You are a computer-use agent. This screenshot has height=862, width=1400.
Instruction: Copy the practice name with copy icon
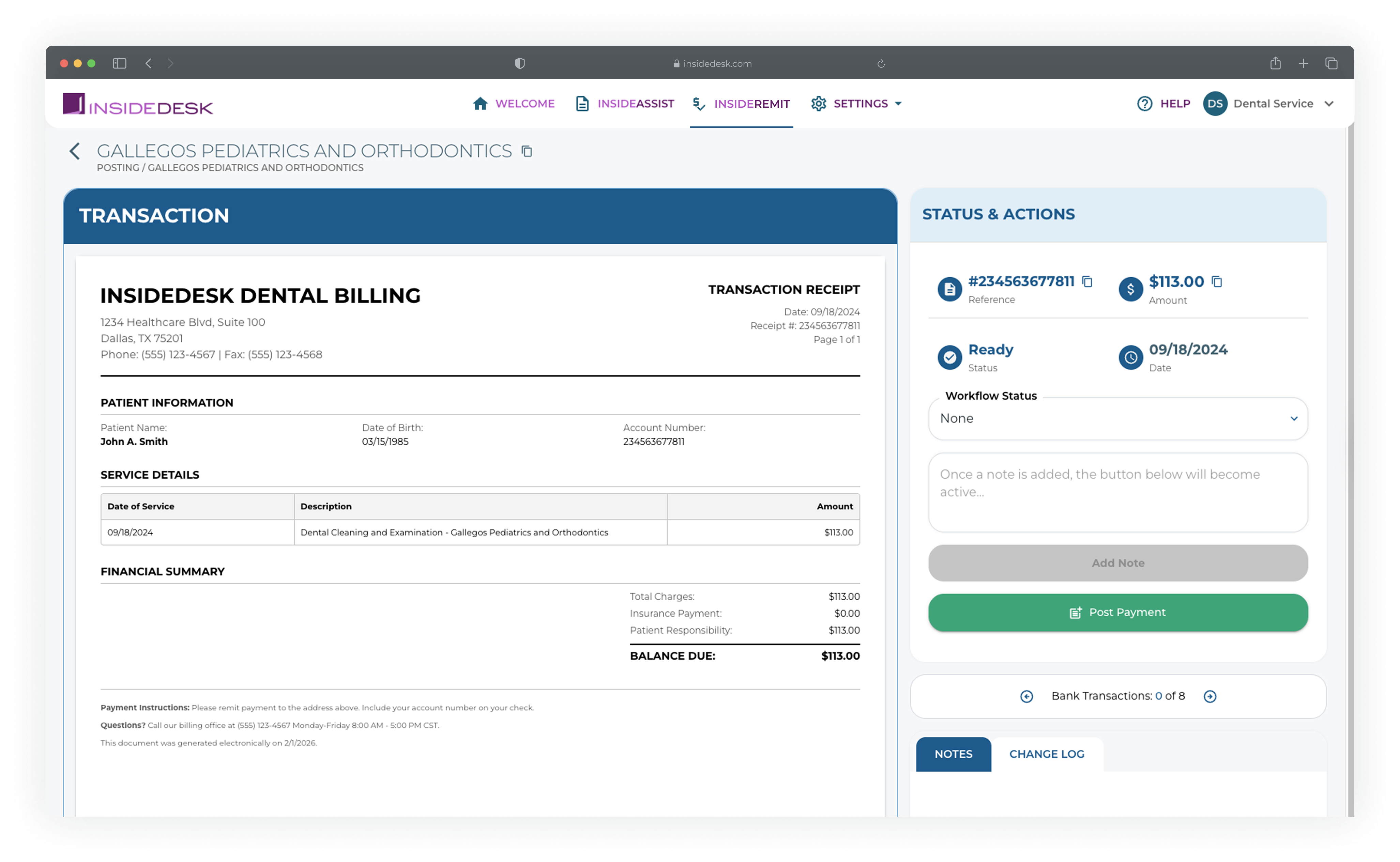(527, 151)
